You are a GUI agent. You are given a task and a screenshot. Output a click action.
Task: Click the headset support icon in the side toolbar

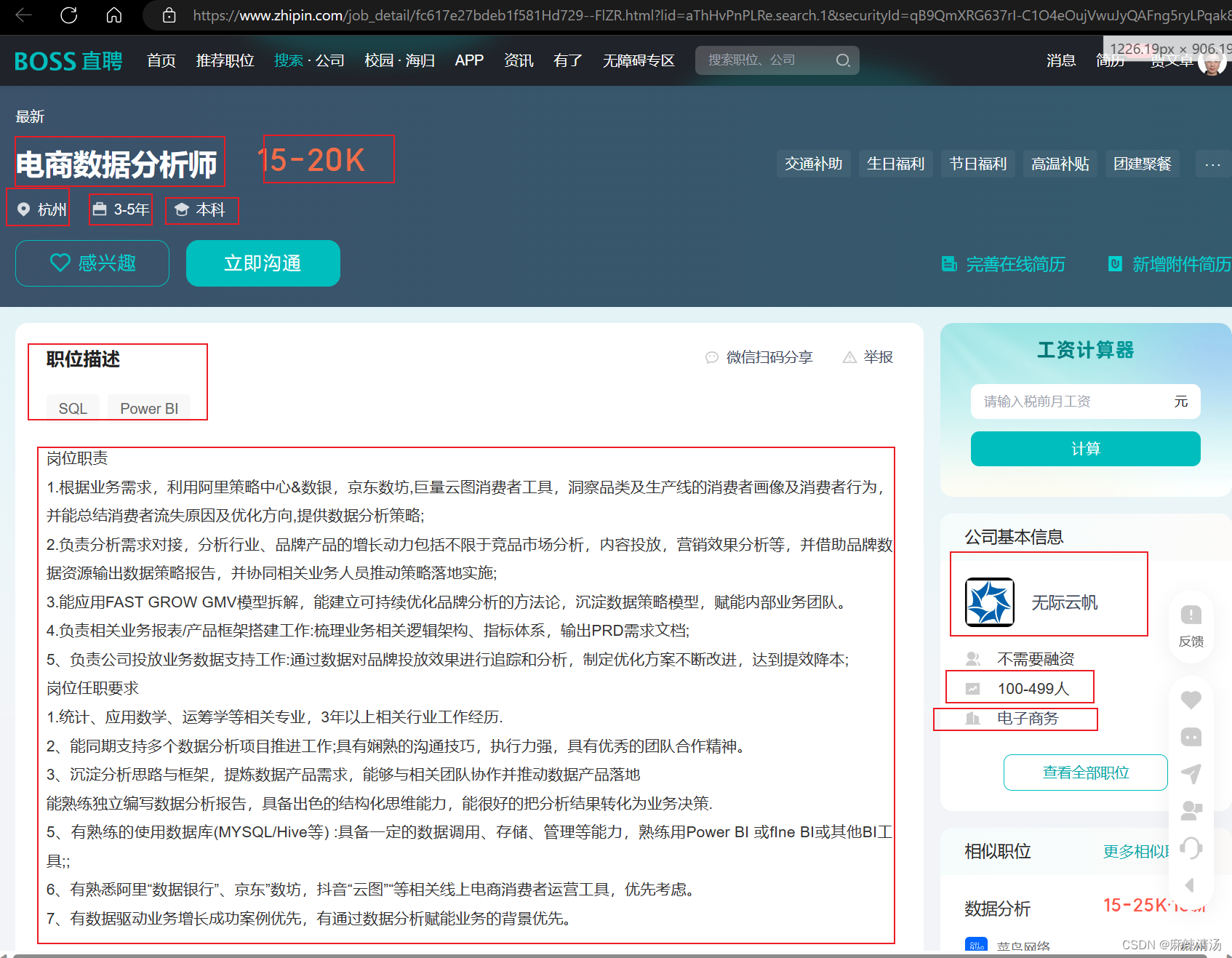click(1191, 847)
